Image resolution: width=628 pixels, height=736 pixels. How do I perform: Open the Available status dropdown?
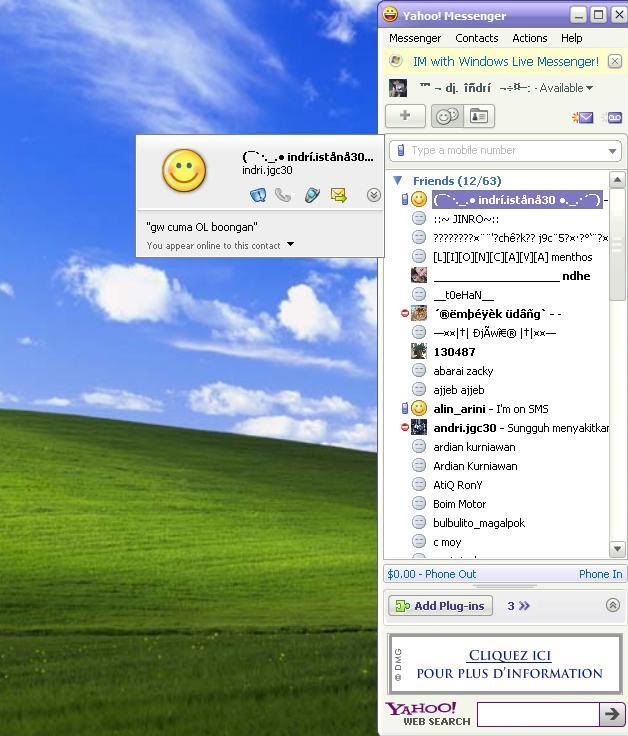[567, 88]
